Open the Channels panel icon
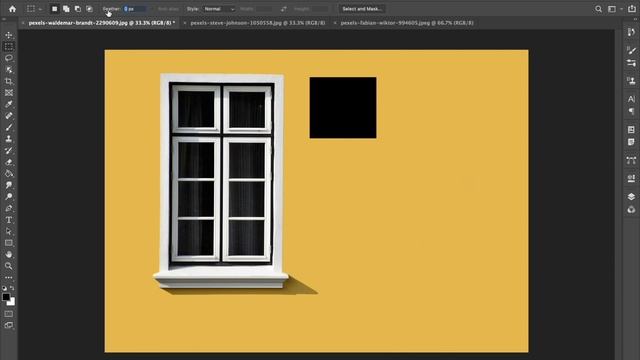The image size is (640, 360). (x=631, y=209)
